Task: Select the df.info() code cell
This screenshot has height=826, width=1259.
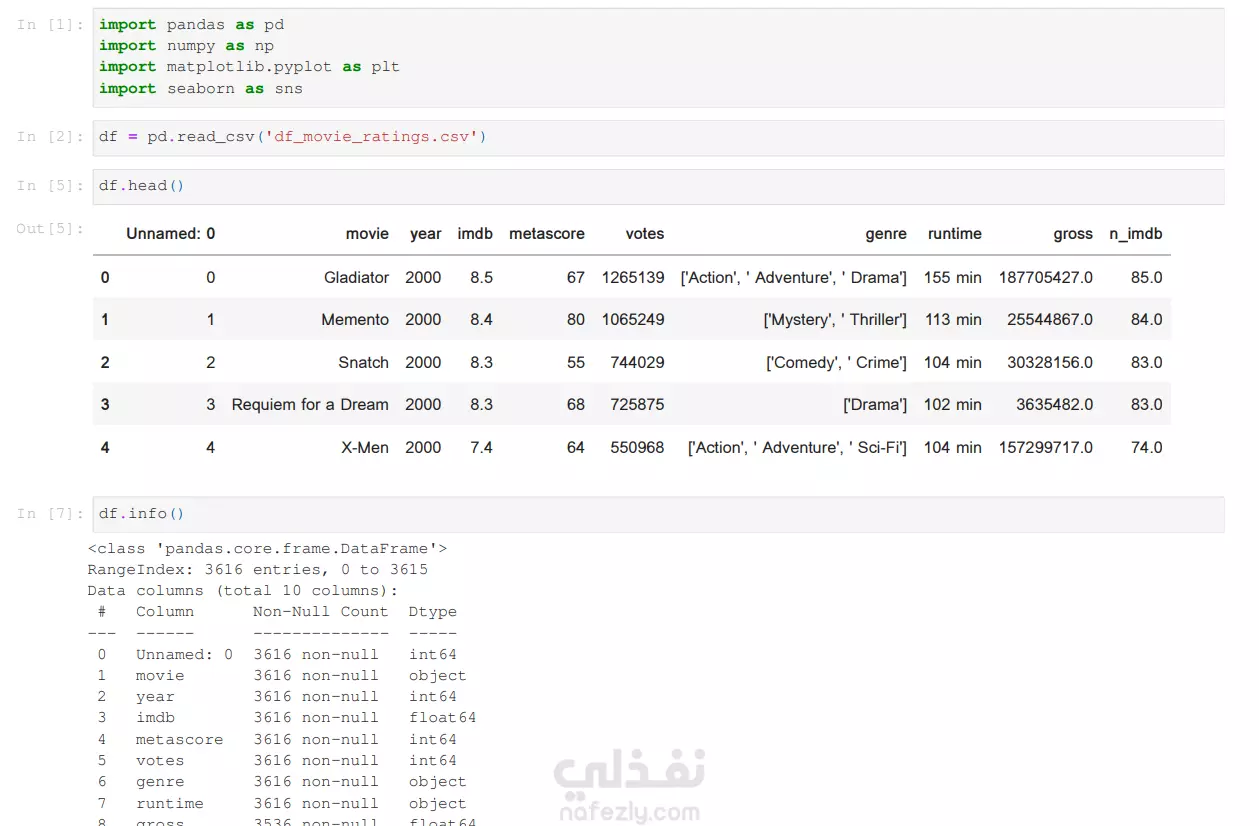Action: (658, 515)
